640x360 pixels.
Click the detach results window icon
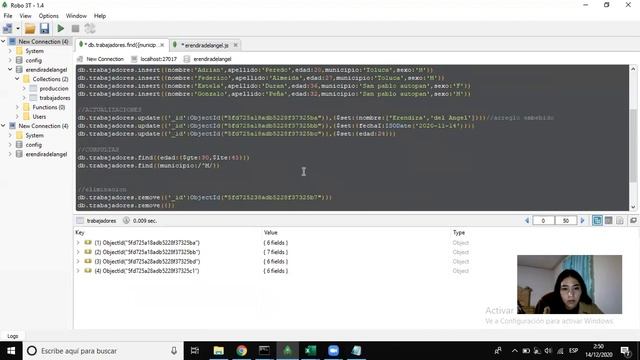[x=633, y=220]
